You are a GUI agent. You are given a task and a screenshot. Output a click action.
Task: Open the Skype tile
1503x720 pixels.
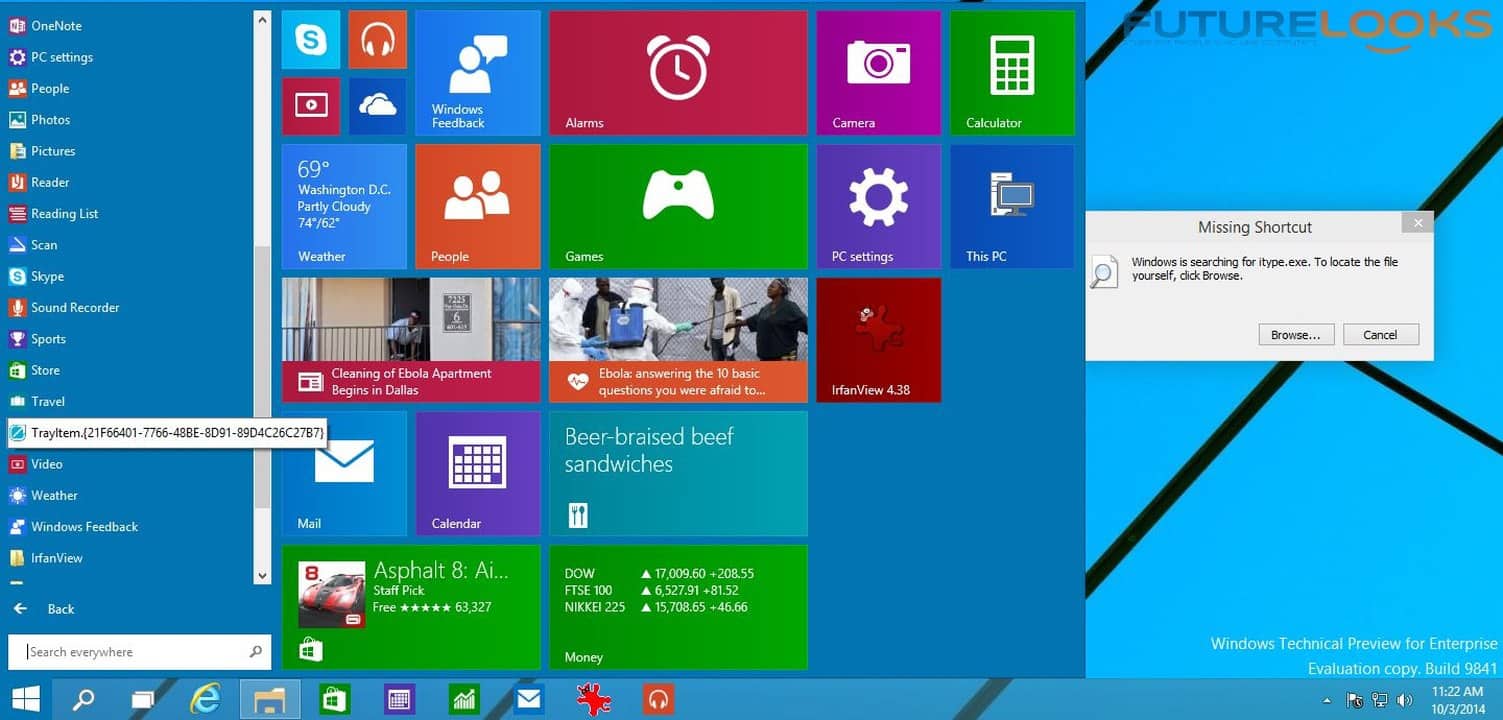[x=311, y=40]
